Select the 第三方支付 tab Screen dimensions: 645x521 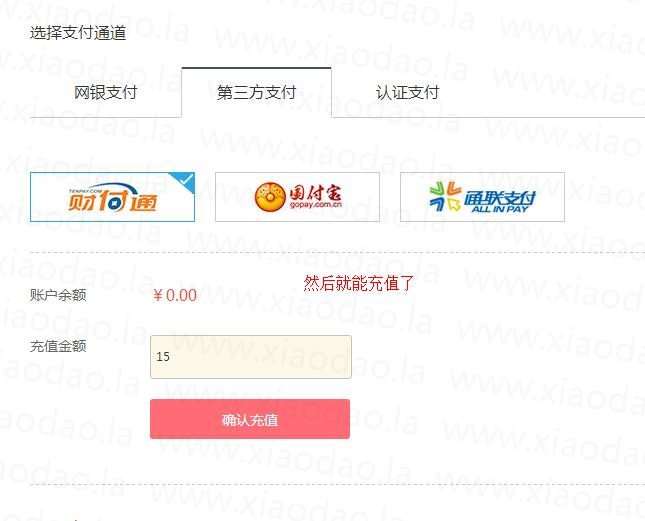click(x=256, y=93)
